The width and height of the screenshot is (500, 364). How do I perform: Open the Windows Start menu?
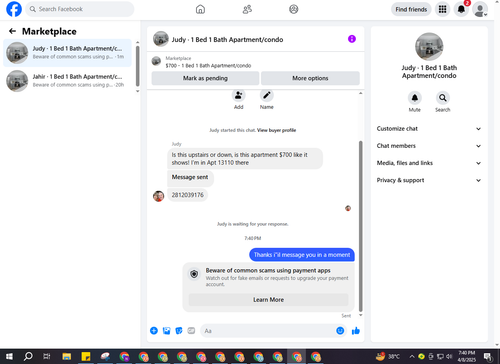click(x=9, y=356)
